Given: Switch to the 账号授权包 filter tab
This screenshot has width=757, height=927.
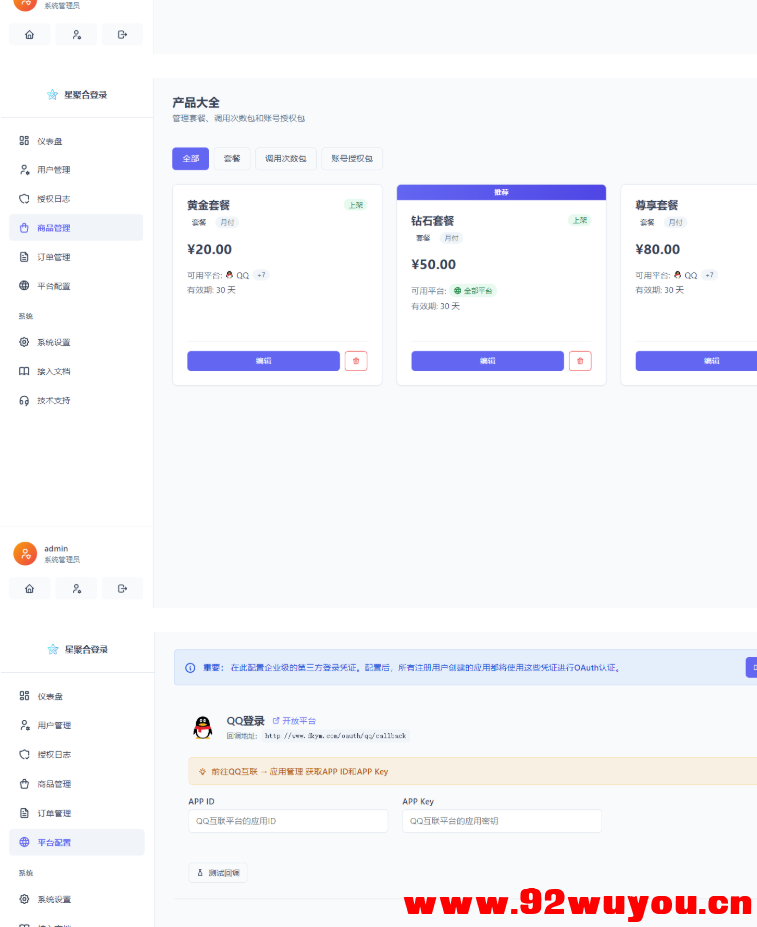Looking at the screenshot, I should 352,159.
